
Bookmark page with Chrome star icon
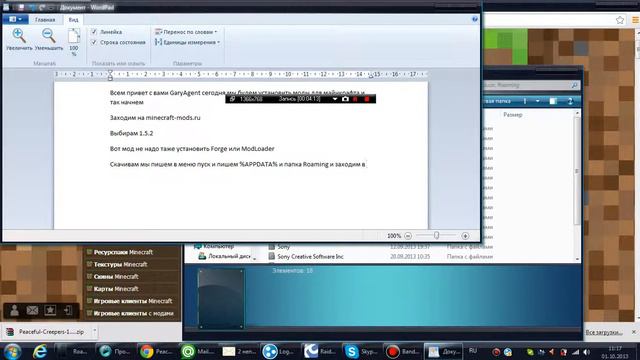620,20
